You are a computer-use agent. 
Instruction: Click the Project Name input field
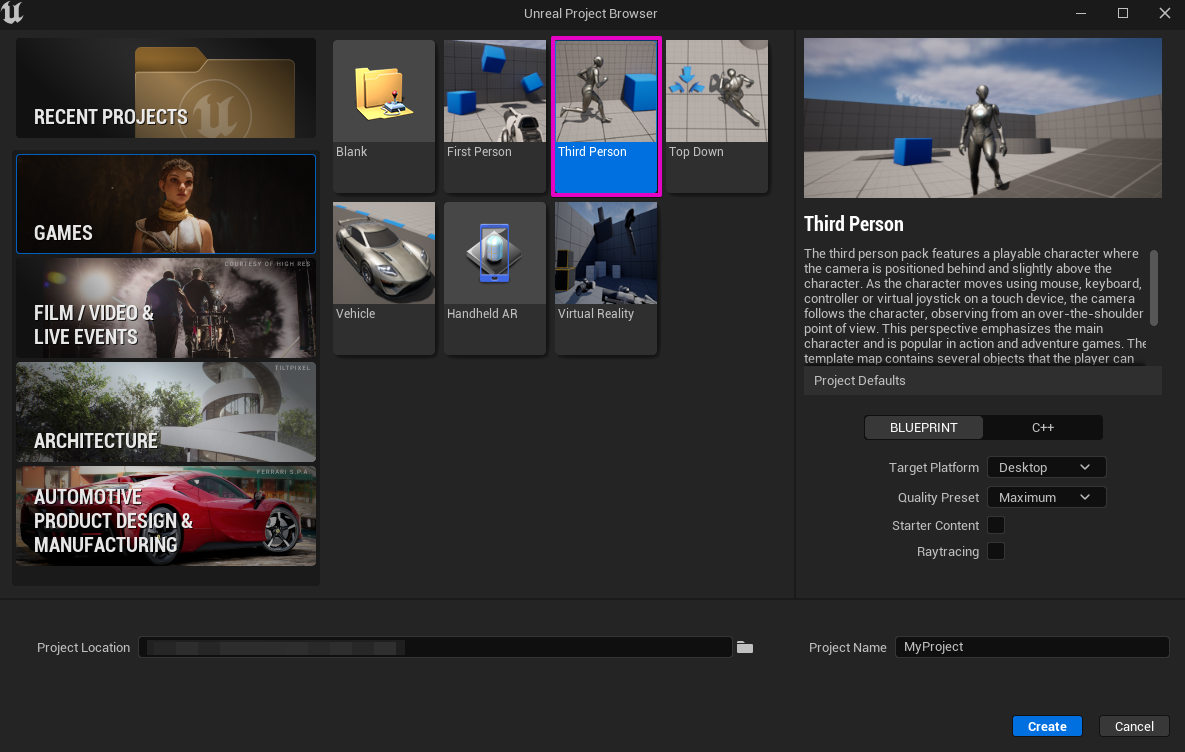coord(1032,647)
